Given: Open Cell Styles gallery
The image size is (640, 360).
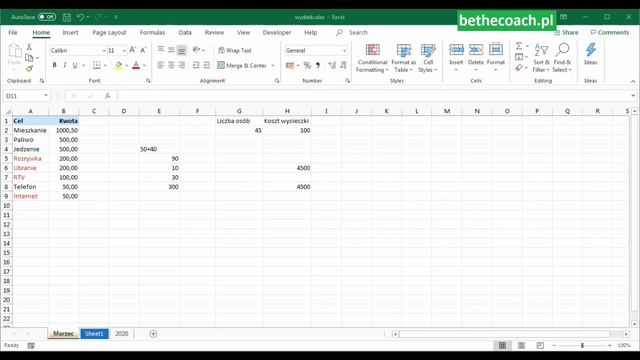Looking at the screenshot, I should pos(428,58).
